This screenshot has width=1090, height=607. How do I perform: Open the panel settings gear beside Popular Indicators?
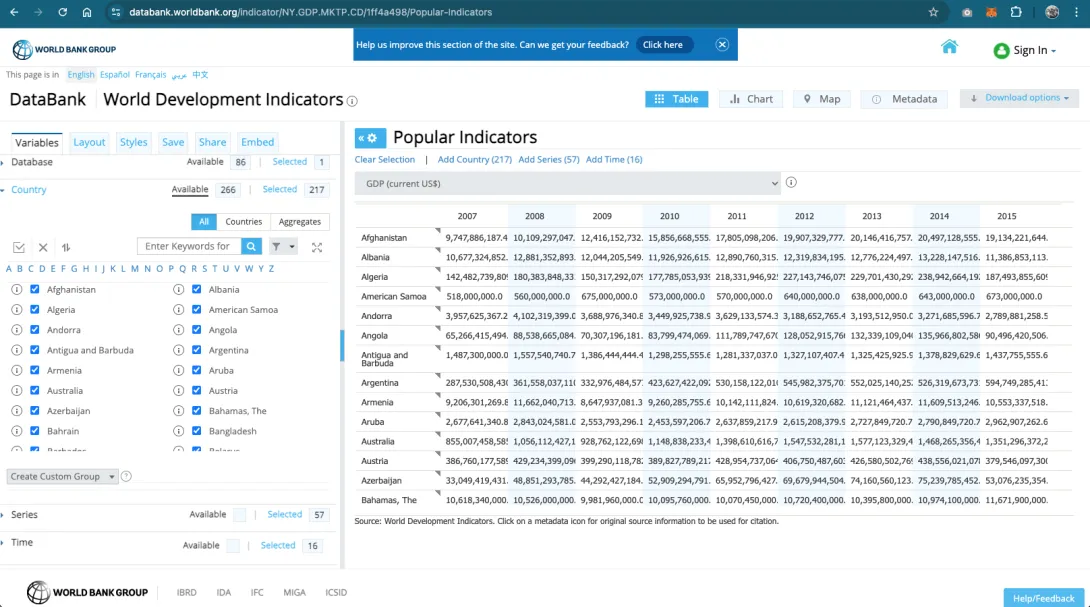pos(372,138)
